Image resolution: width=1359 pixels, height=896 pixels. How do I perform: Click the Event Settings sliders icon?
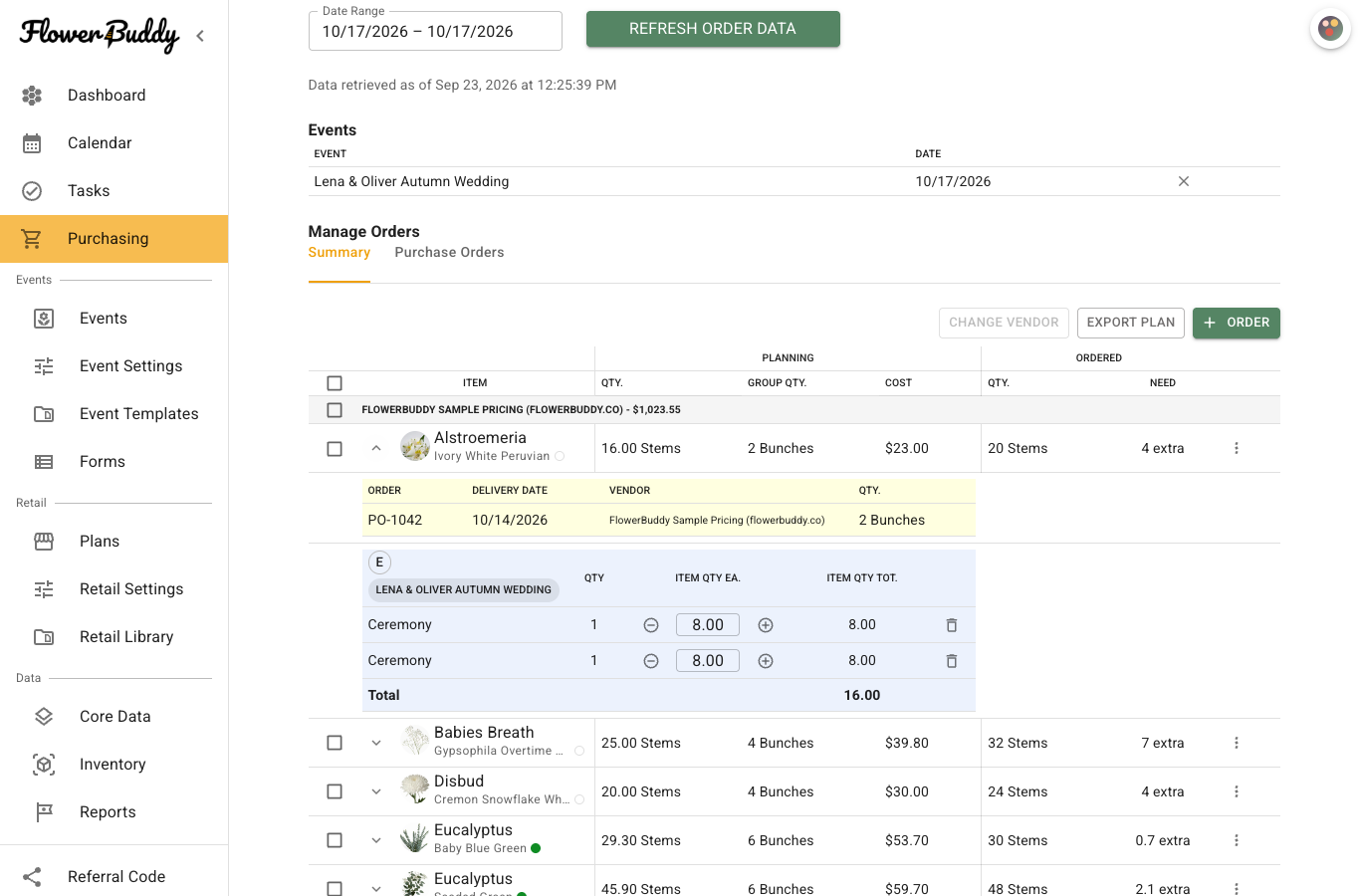[x=44, y=366]
